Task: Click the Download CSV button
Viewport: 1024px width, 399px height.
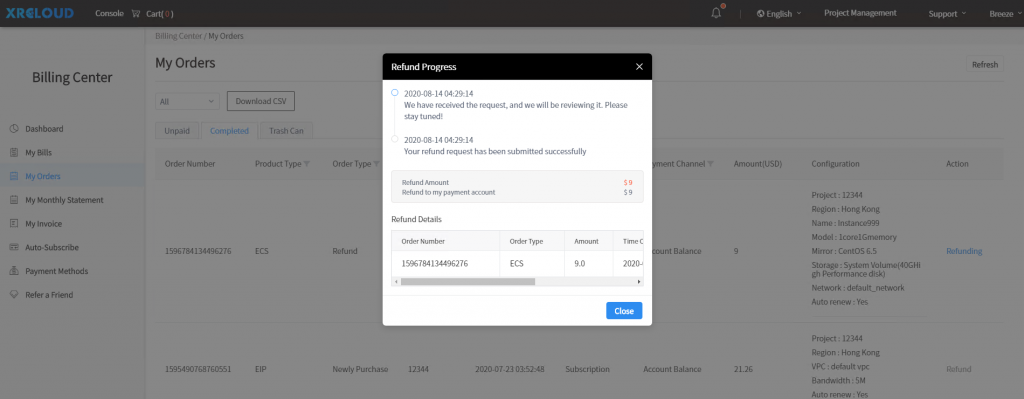Action: (261, 101)
